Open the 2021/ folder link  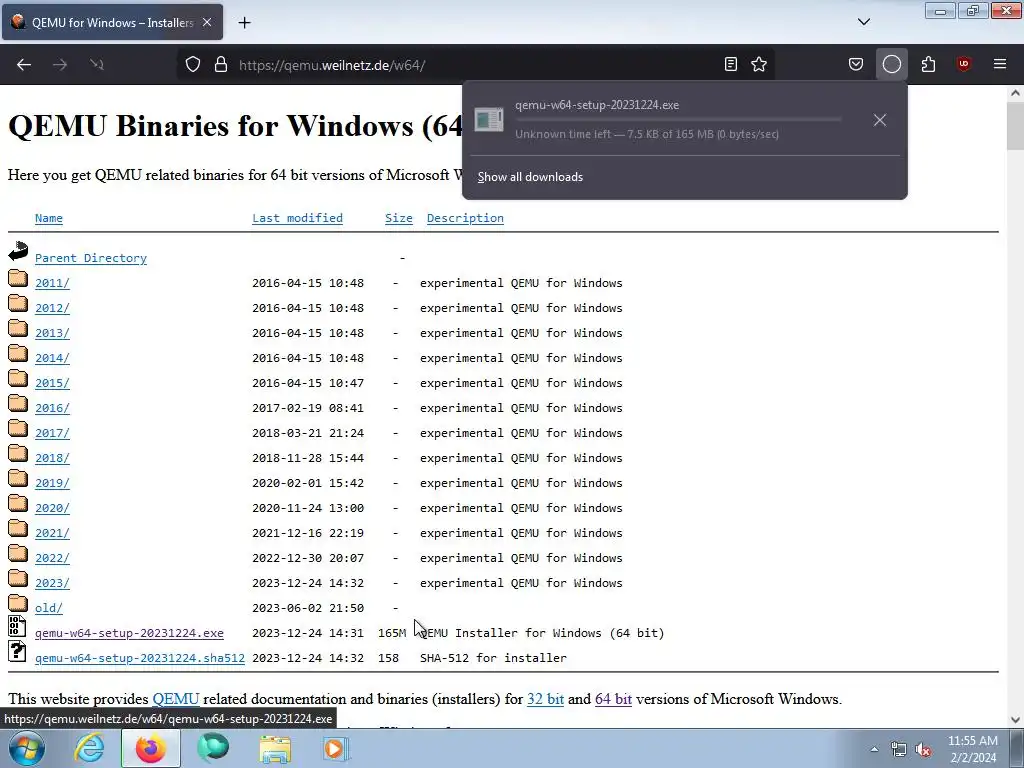(x=52, y=533)
